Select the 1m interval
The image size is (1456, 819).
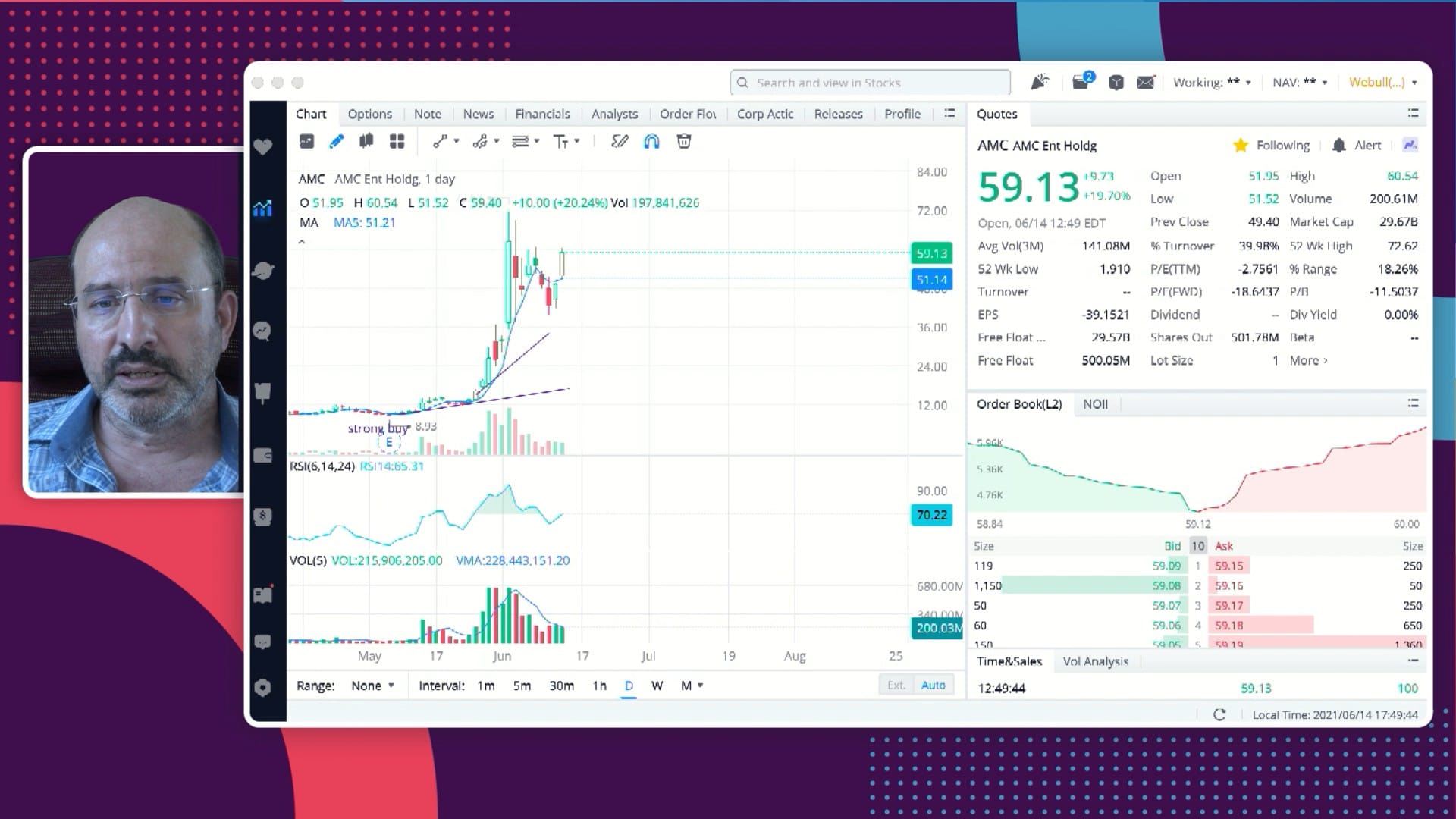(x=486, y=686)
